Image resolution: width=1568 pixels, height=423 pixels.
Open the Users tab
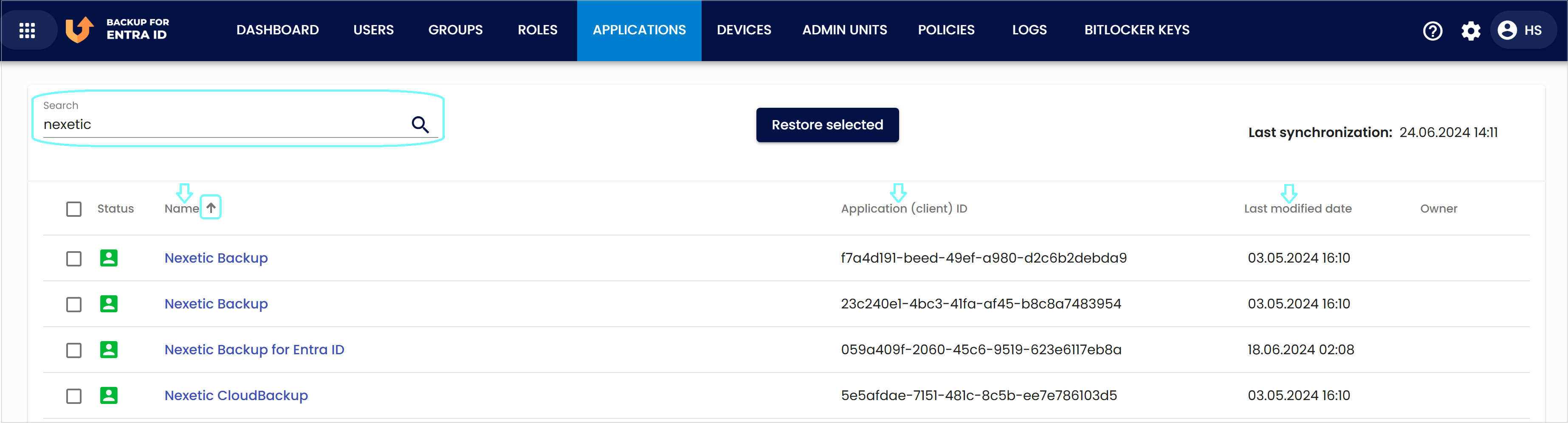click(373, 30)
